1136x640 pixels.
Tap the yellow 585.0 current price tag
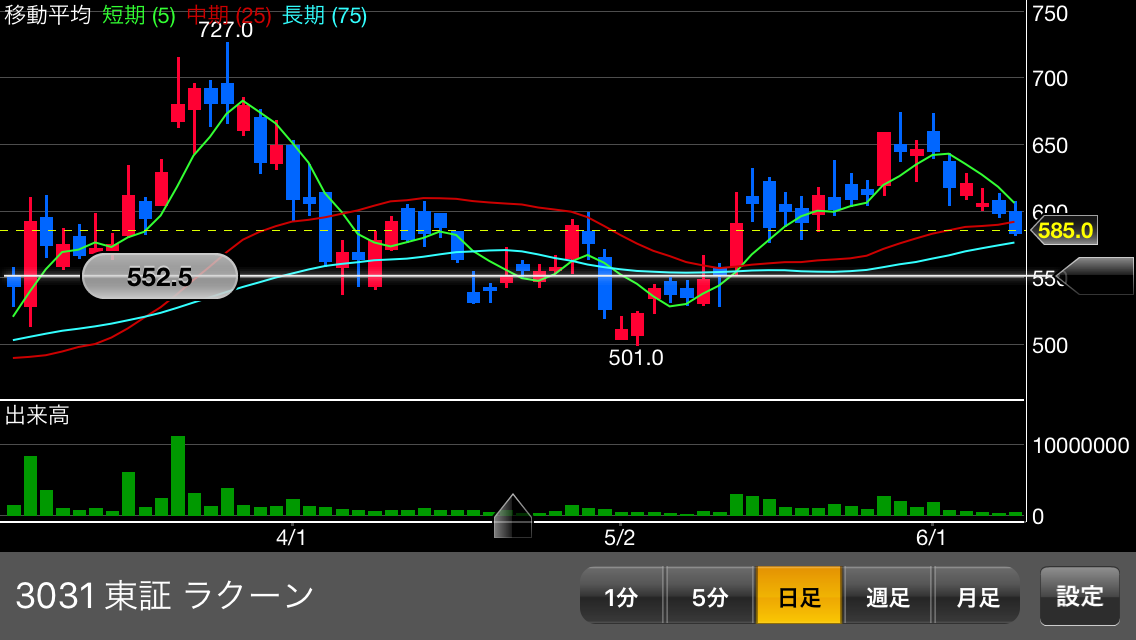pyautogui.click(x=1064, y=231)
